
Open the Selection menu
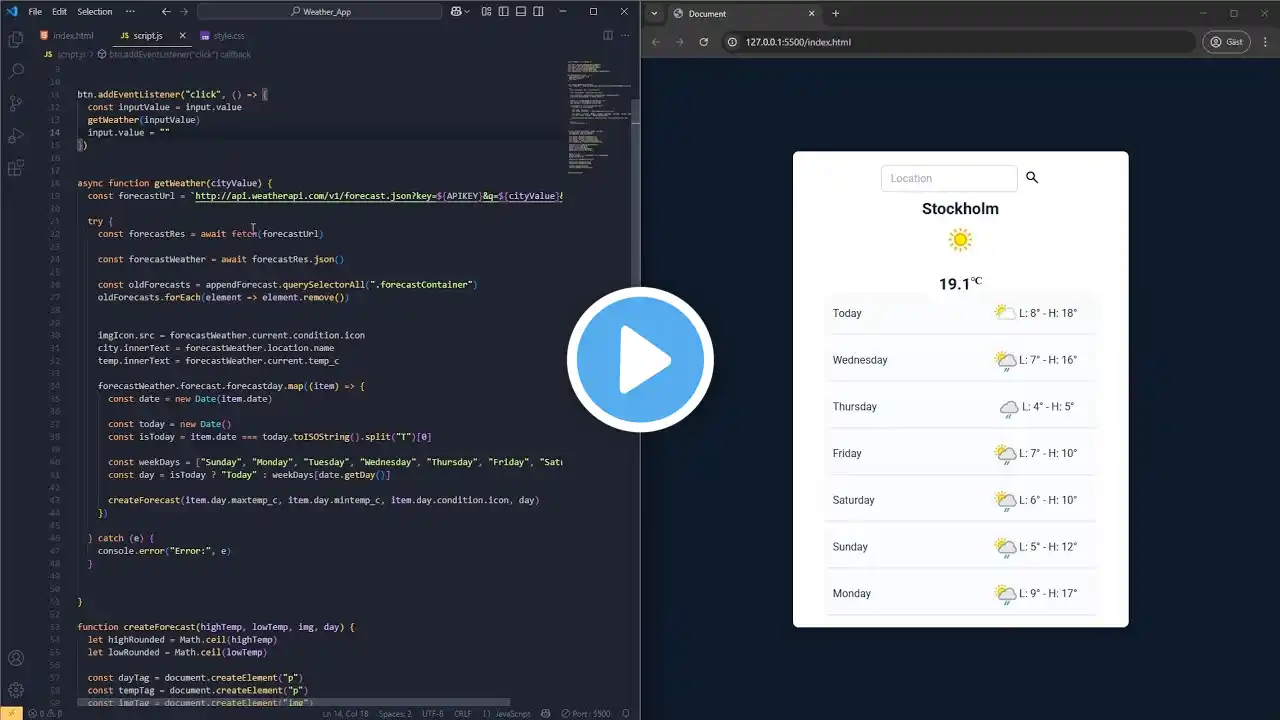click(95, 12)
